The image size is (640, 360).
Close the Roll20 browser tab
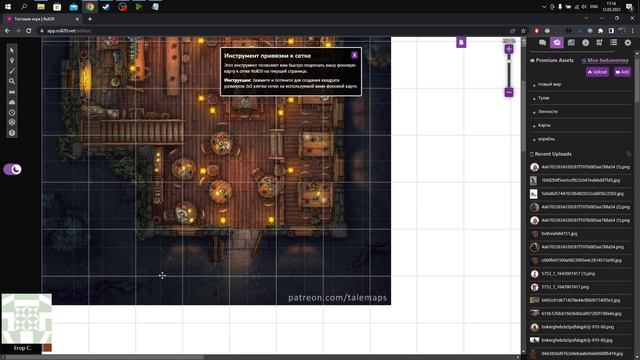[77, 19]
